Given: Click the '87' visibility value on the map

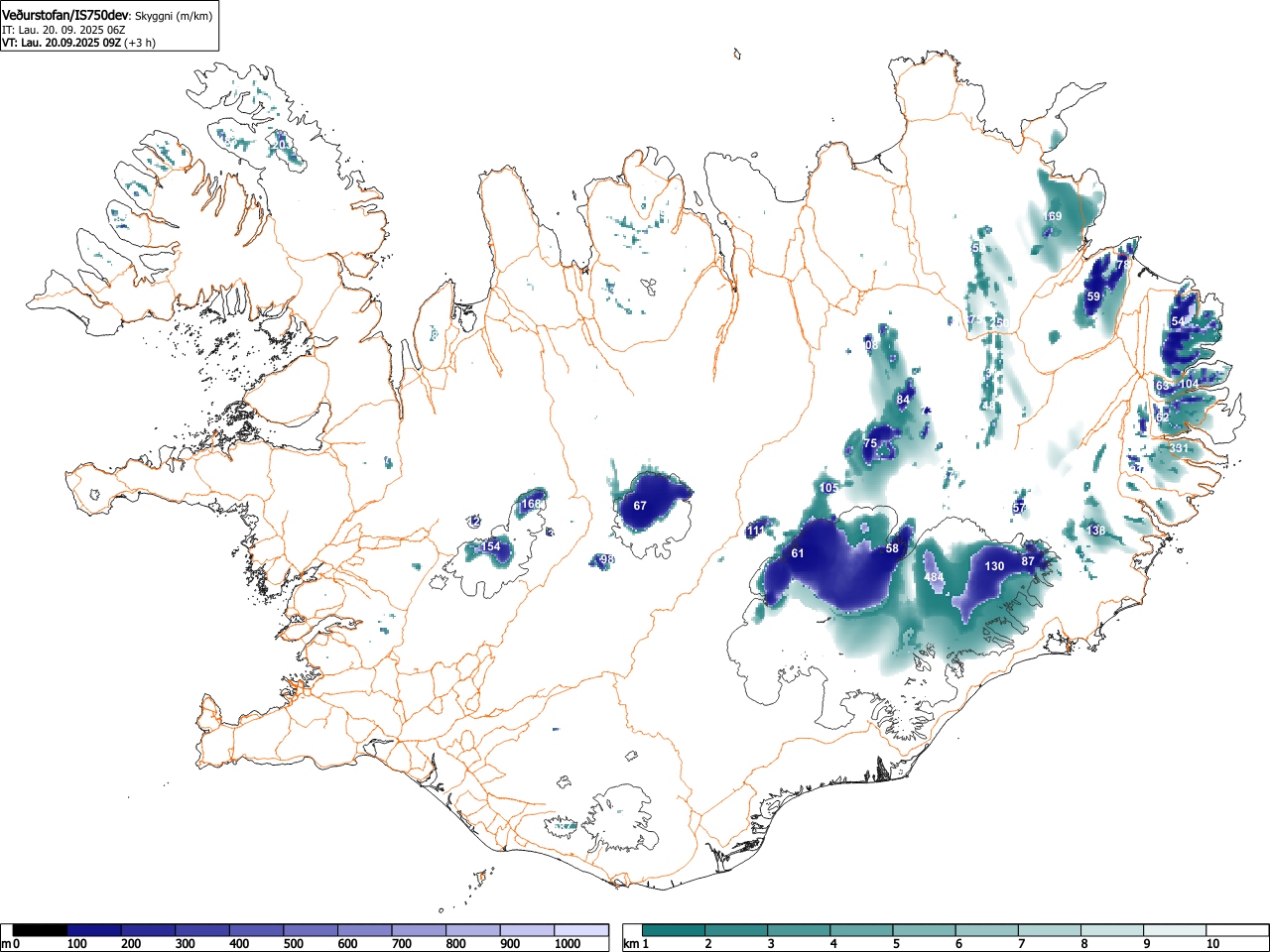Looking at the screenshot, I should point(1028,561).
